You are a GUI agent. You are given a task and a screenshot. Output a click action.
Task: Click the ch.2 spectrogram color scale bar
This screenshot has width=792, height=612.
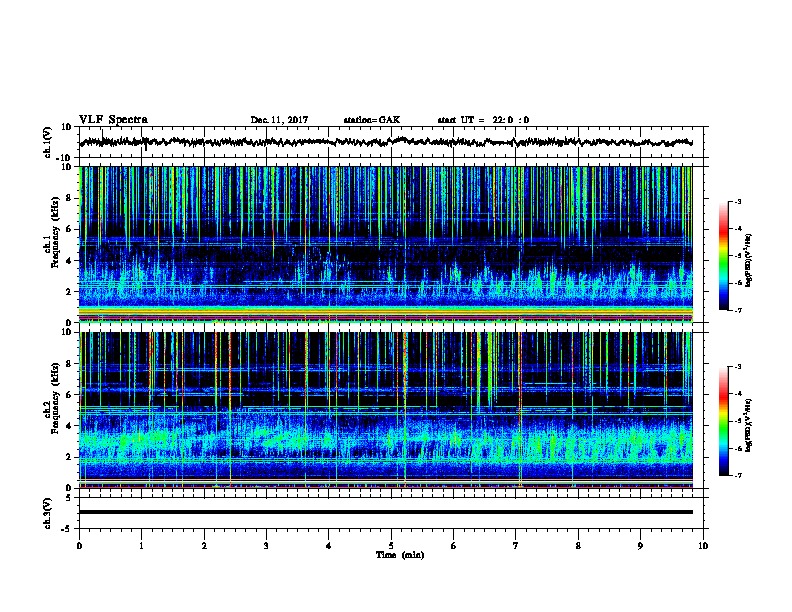click(724, 421)
